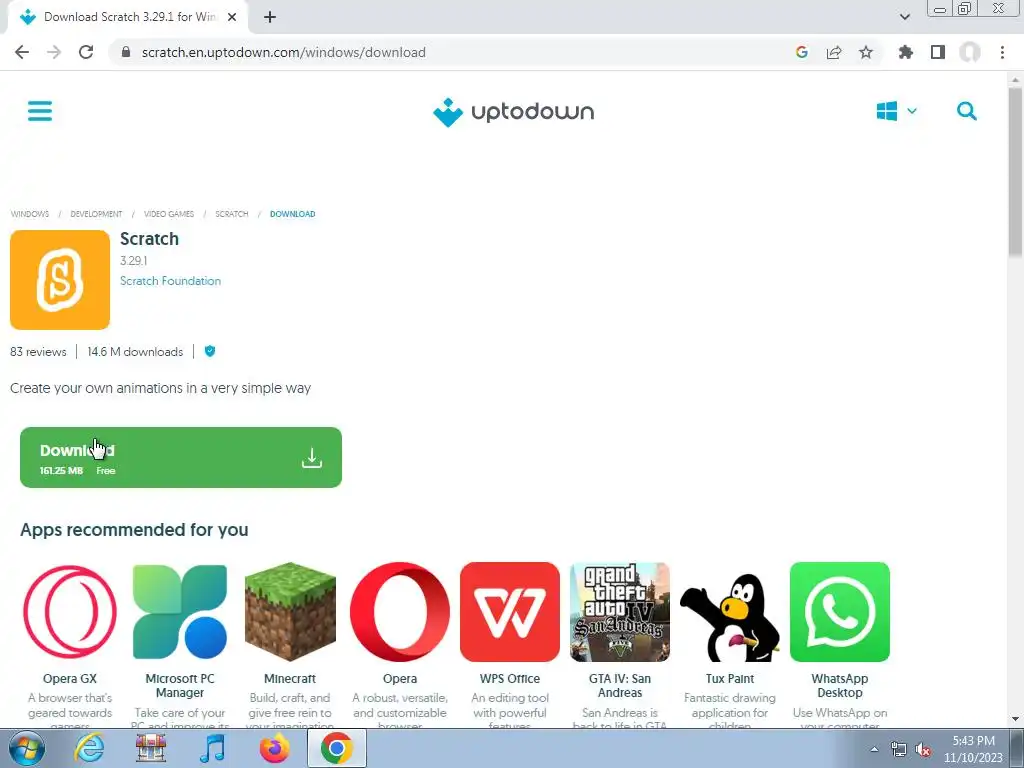
Task: Click the address bar URL
Action: (283, 52)
